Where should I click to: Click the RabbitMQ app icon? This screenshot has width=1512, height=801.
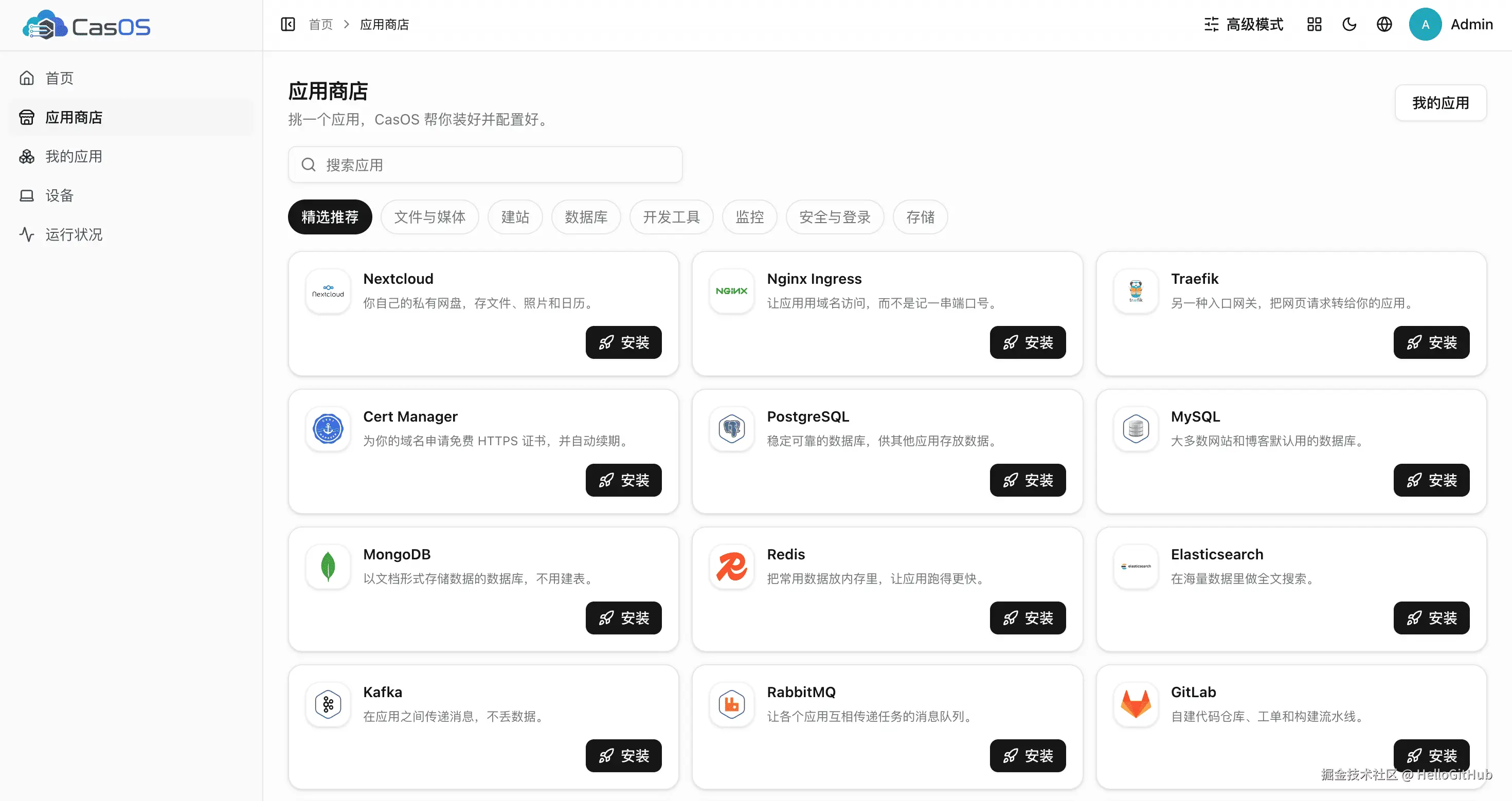(731, 704)
